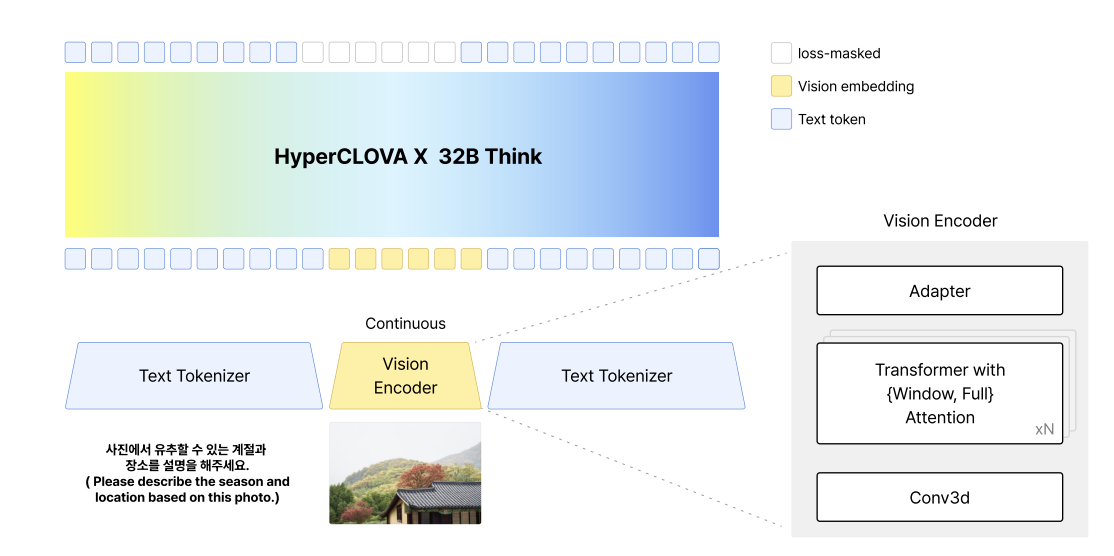Click the first blue token in bottom row
This screenshot has height=556, width=1114.
[x=75, y=258]
